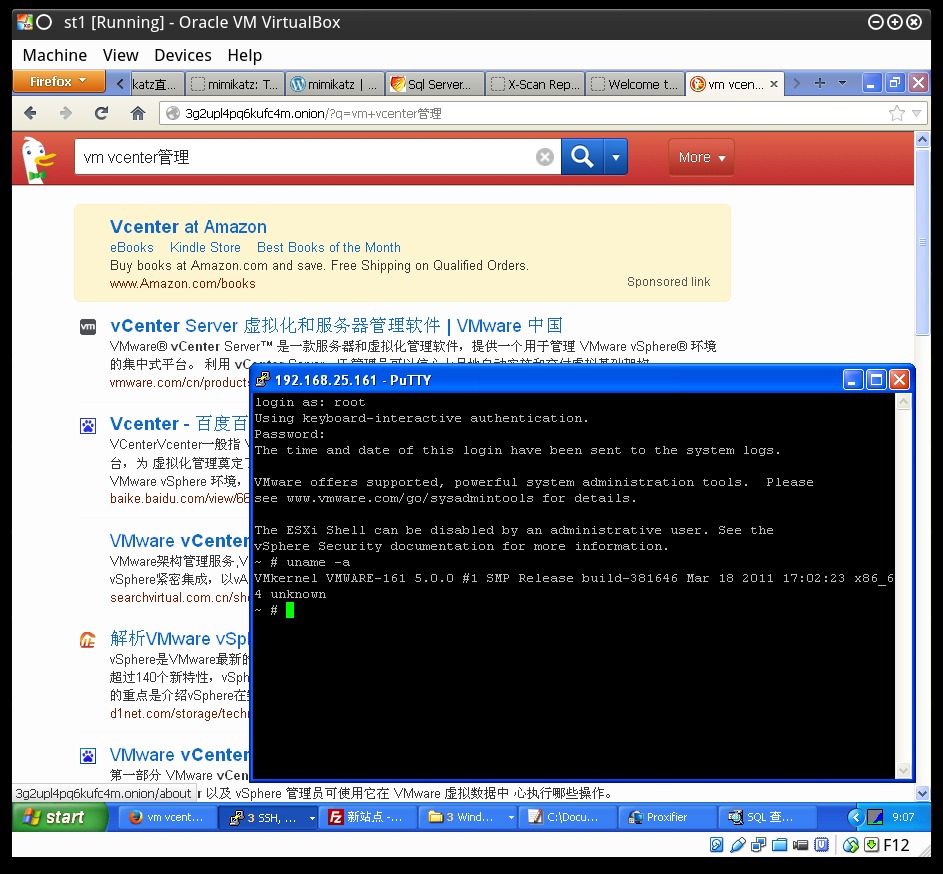Screen dimensions: 943x874
Task: Click the VirtualBox mouse integration status icon
Action: click(x=850, y=845)
